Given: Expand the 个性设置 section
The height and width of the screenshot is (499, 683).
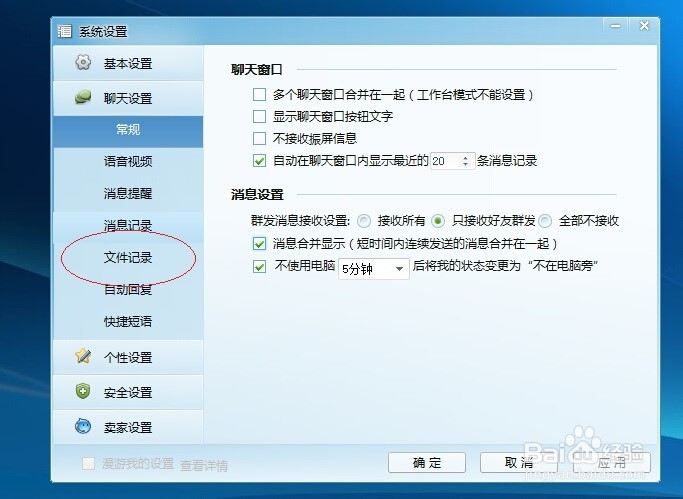Looking at the screenshot, I should (128, 357).
